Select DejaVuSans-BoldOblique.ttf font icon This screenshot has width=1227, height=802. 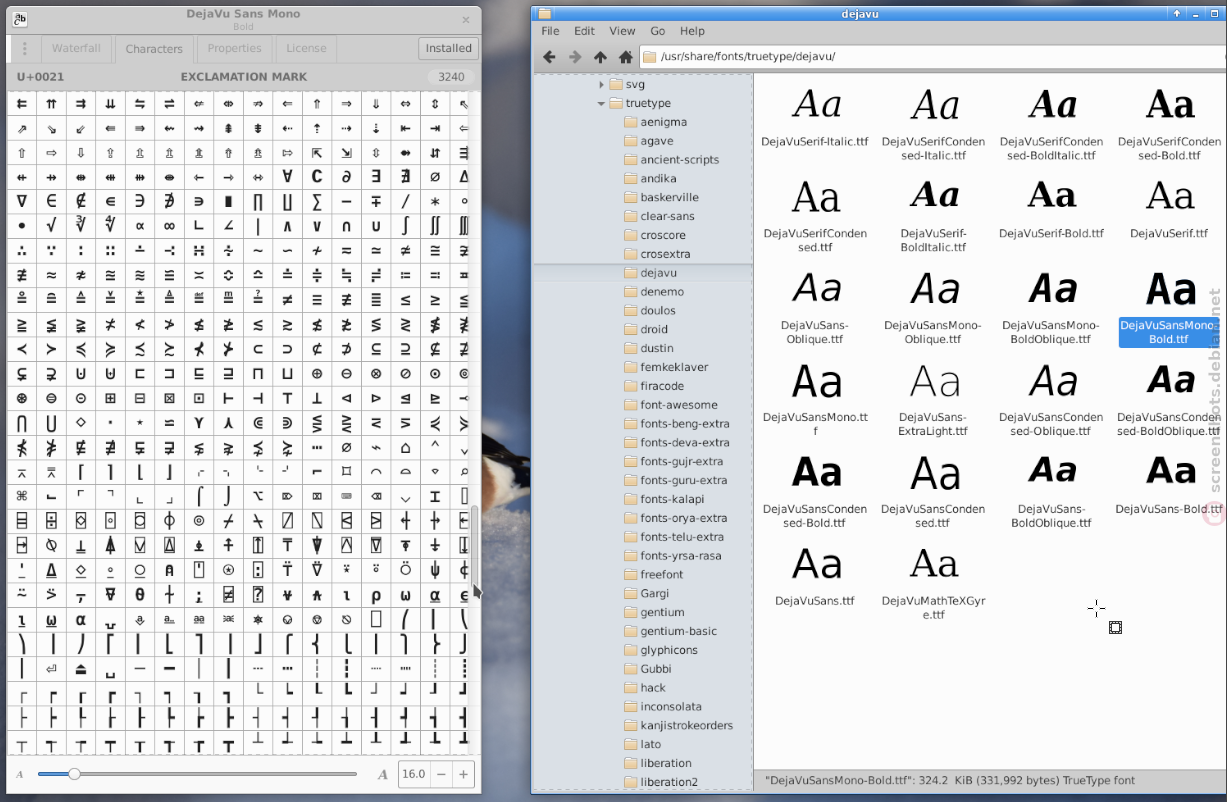1052,472
